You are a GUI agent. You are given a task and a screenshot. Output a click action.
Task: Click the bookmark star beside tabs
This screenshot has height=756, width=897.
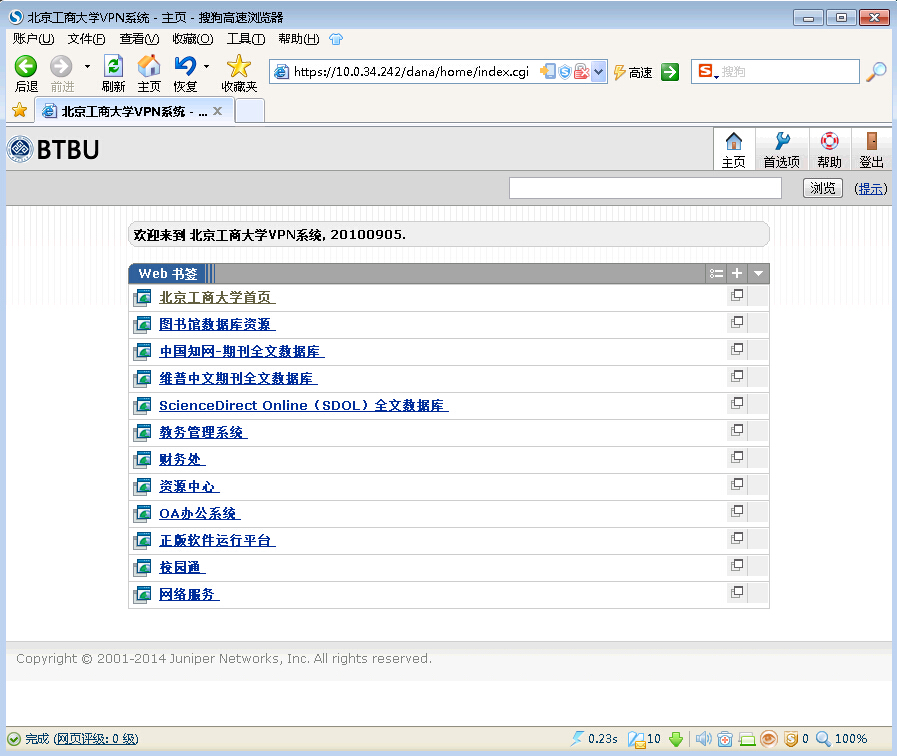(x=19, y=110)
